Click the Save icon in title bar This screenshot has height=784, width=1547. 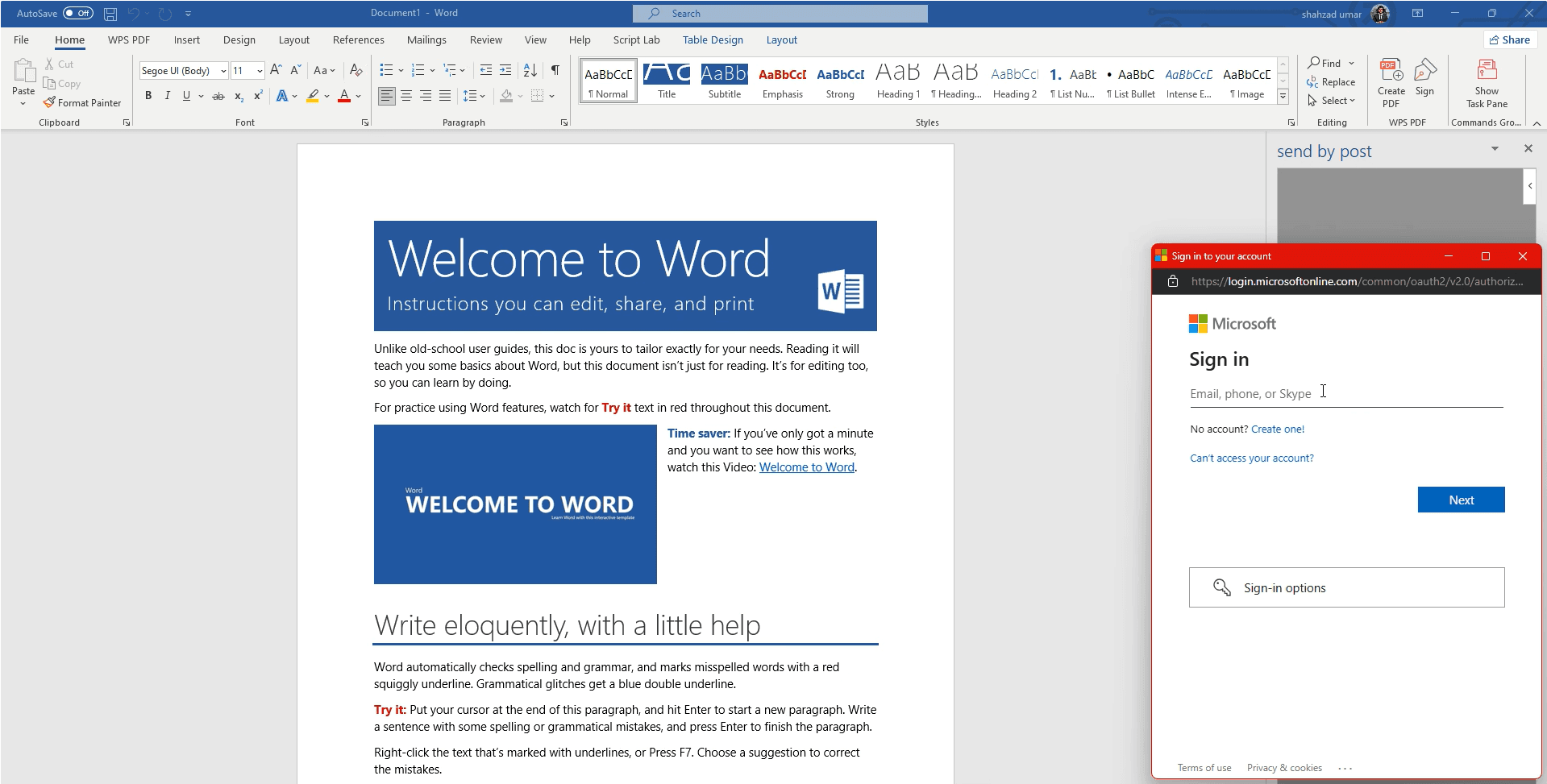(110, 14)
